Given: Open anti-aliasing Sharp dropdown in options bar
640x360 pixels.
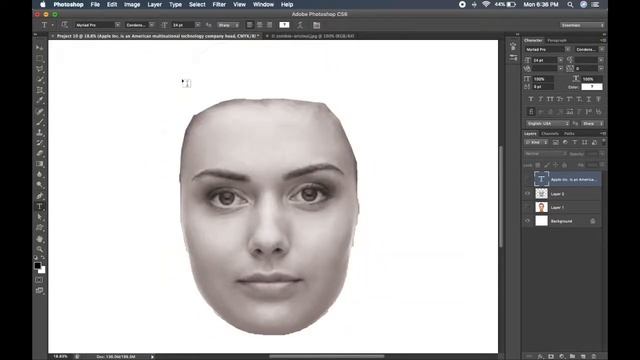Looking at the screenshot, I should (228, 25).
